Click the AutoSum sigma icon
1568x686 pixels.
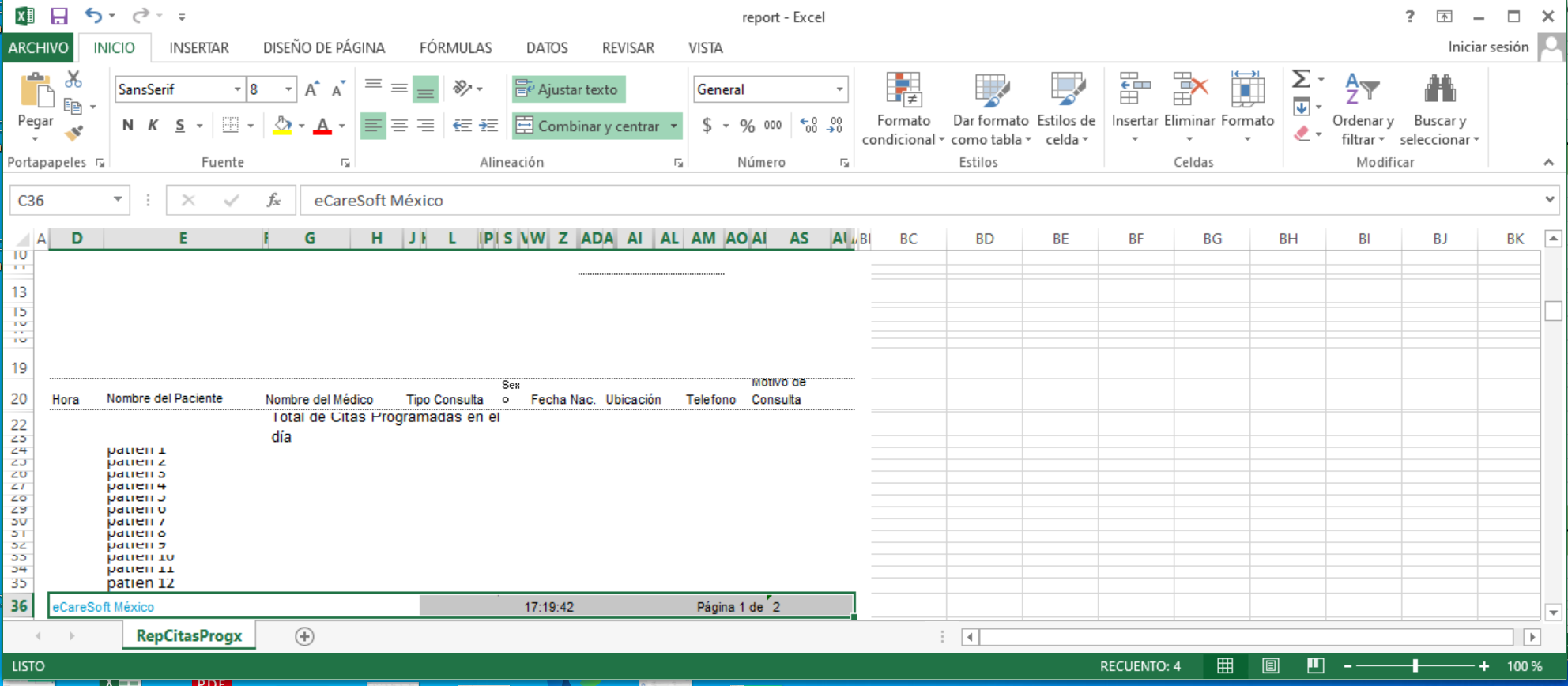(x=1301, y=79)
